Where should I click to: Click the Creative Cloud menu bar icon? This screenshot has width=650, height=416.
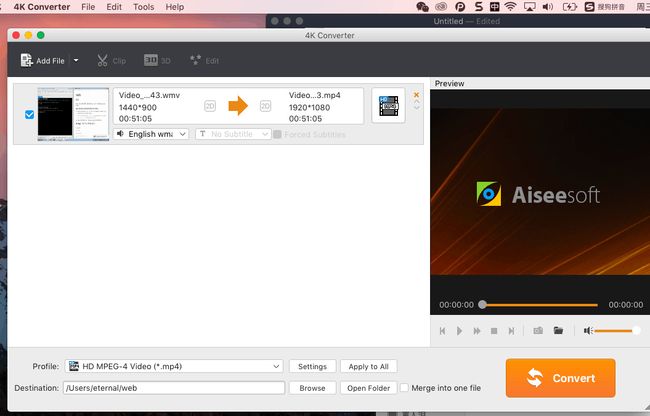click(x=441, y=7)
